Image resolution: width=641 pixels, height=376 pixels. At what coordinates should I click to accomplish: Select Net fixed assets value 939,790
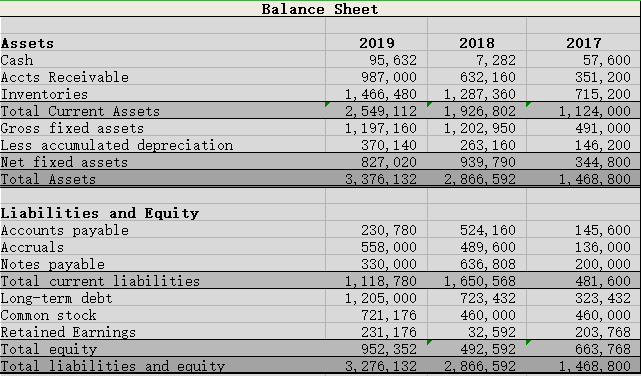(488, 162)
